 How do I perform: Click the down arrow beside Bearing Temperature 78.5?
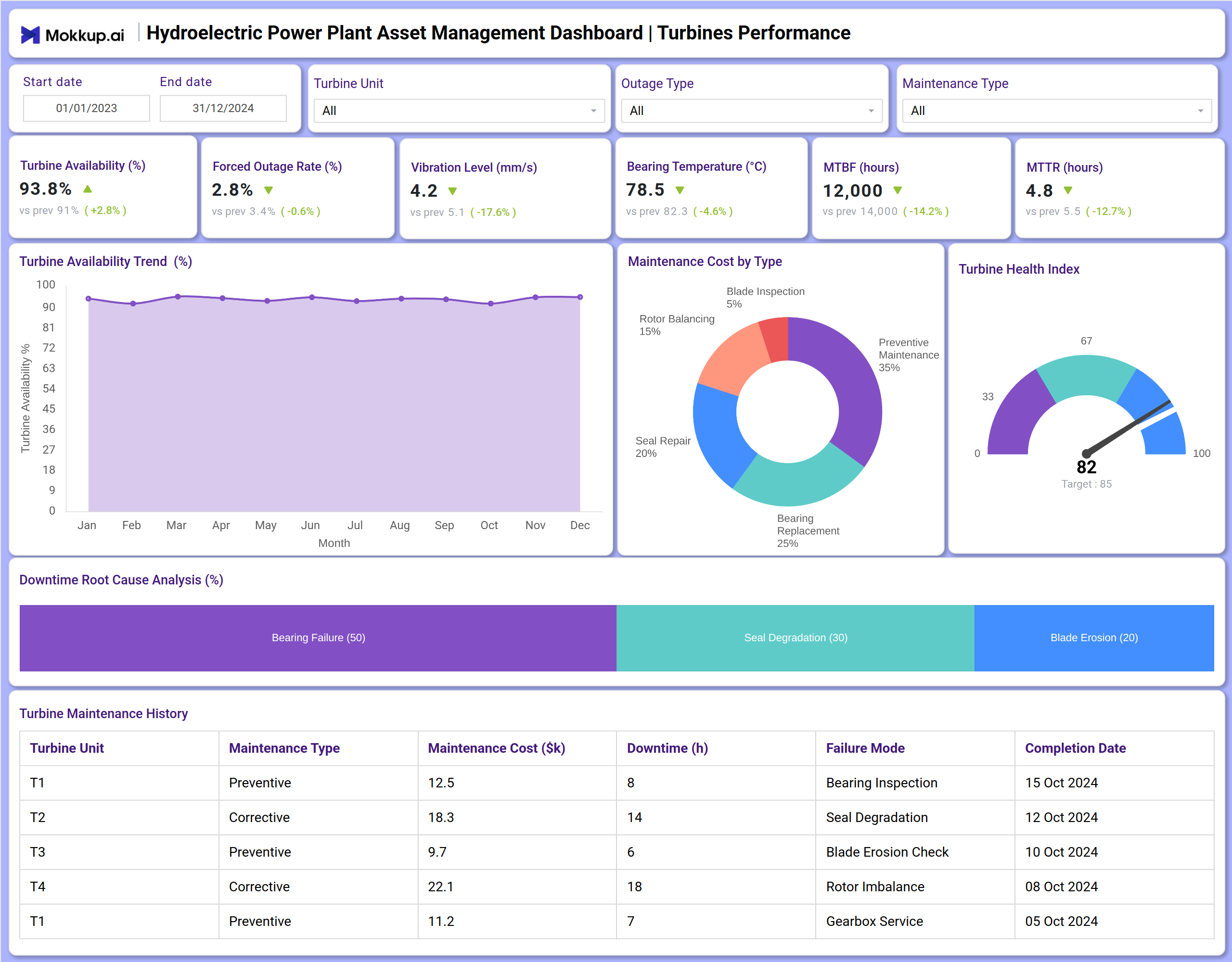(680, 190)
